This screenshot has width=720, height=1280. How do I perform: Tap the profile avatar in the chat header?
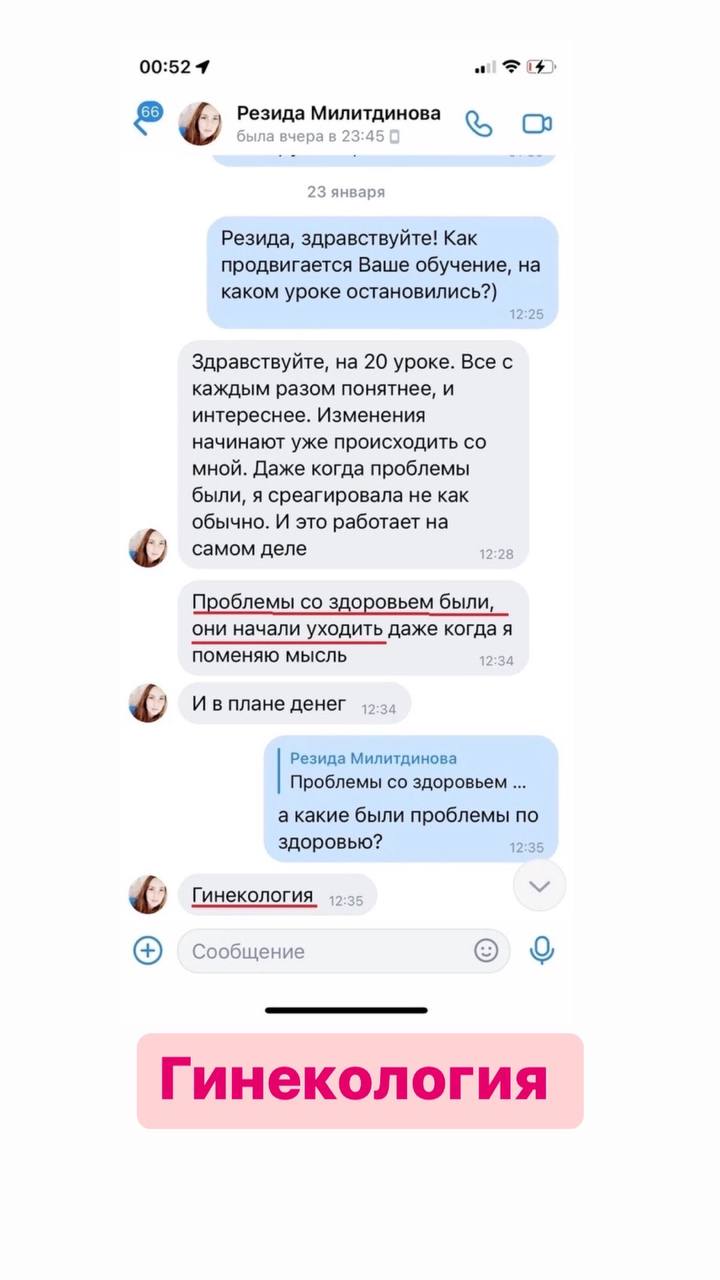tap(200, 124)
